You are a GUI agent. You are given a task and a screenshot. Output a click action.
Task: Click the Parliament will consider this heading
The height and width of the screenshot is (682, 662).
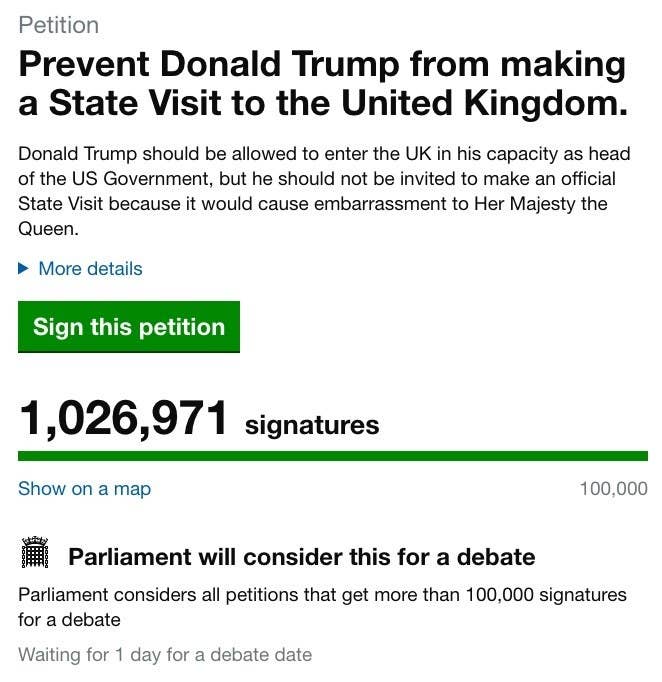click(x=302, y=557)
